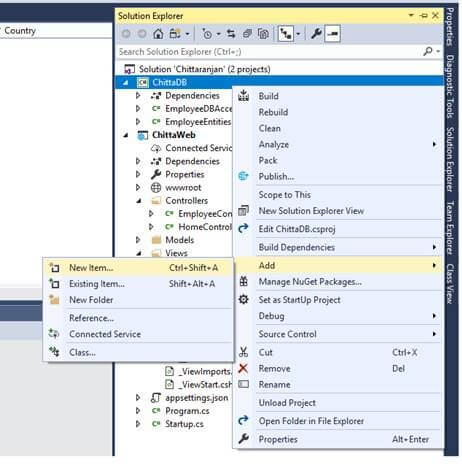Viewport: 462px width, 473px height.
Task: Click the Back navigation arrow in Solution Explorer
Action: (126, 34)
